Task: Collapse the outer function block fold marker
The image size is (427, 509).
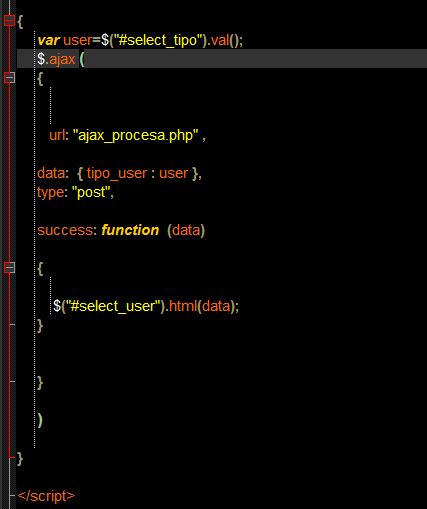Action: point(9,21)
